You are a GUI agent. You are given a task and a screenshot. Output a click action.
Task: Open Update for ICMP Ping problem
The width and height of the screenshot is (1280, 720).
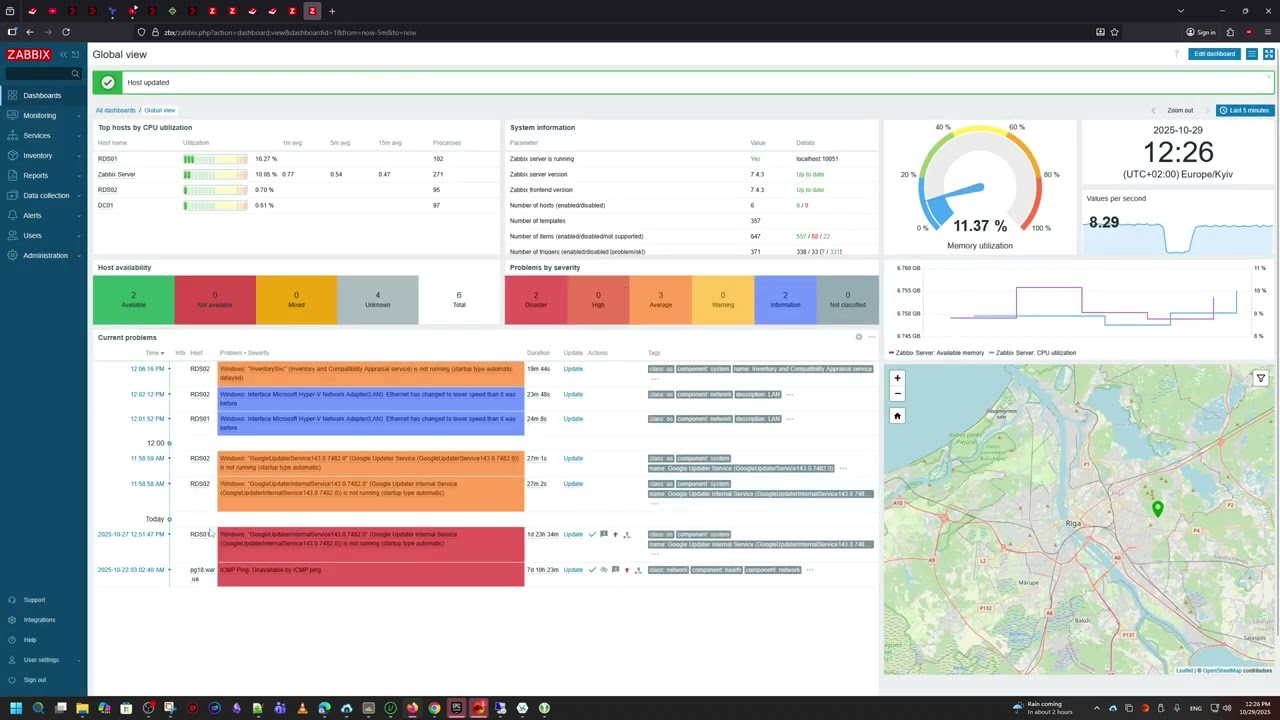tap(573, 570)
